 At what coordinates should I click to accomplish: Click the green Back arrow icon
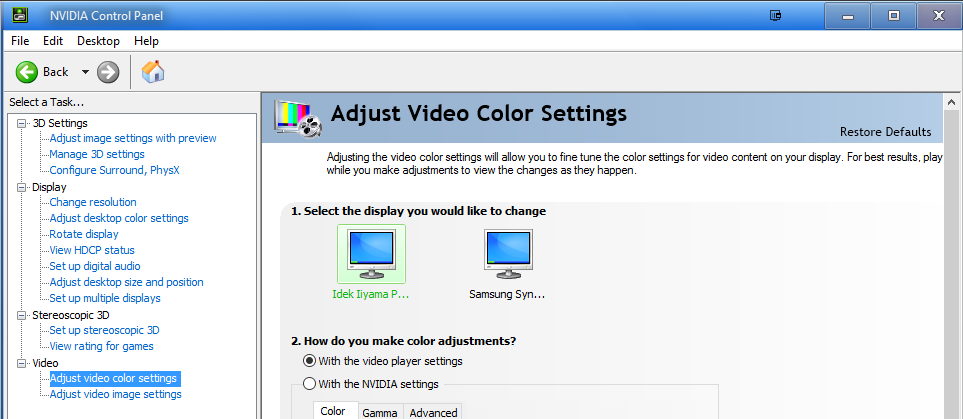[x=26, y=72]
